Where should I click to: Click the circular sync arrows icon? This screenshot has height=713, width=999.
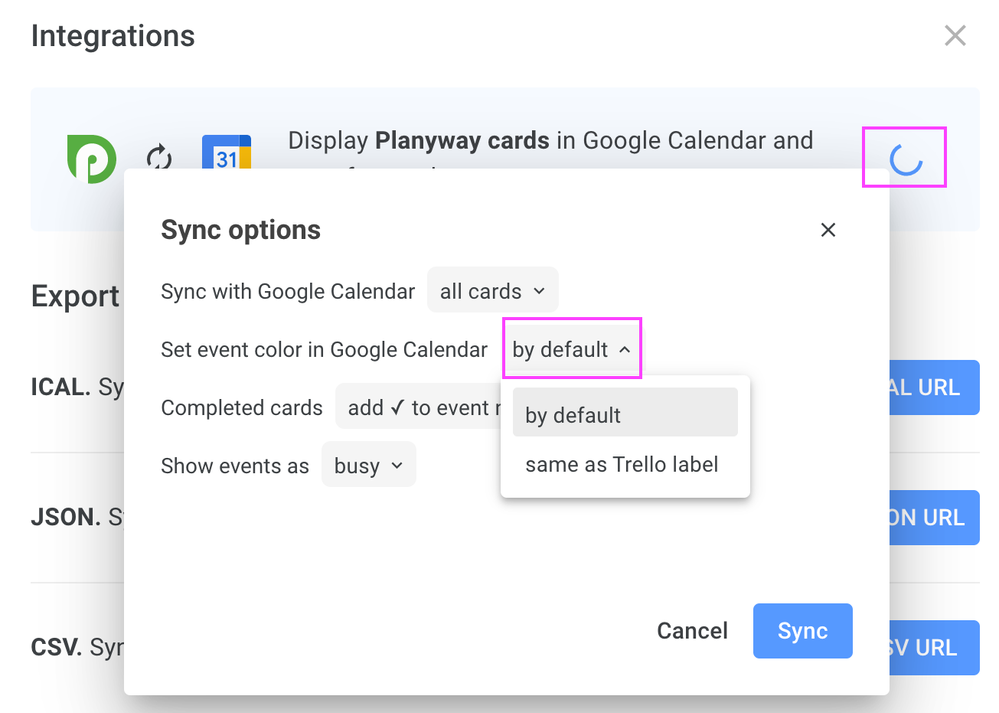159,157
